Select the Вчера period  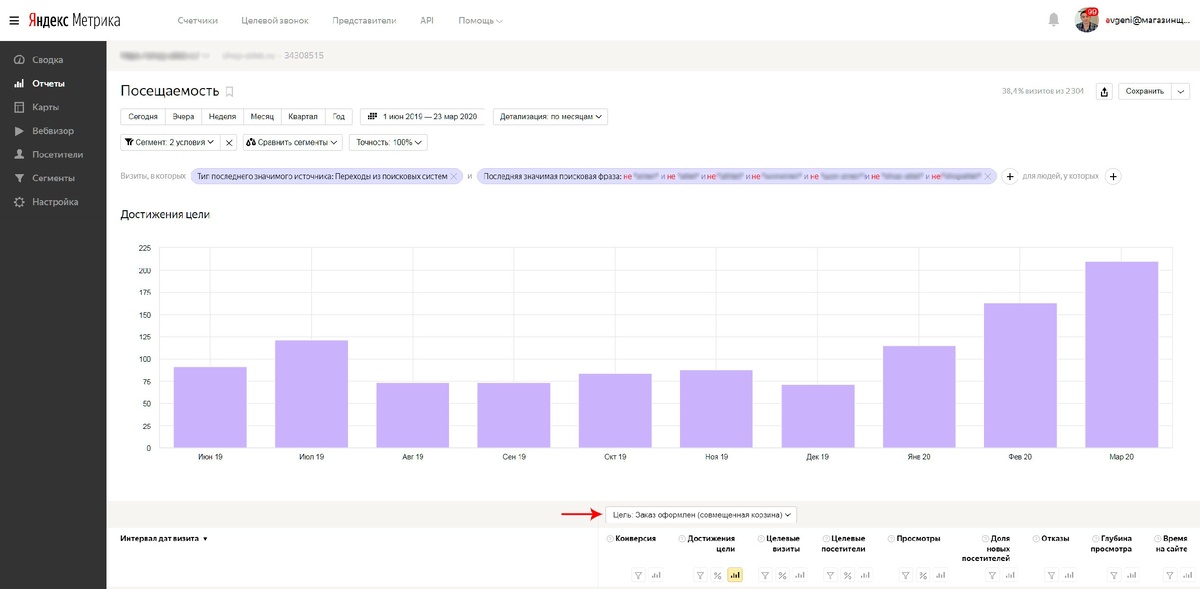click(x=183, y=117)
